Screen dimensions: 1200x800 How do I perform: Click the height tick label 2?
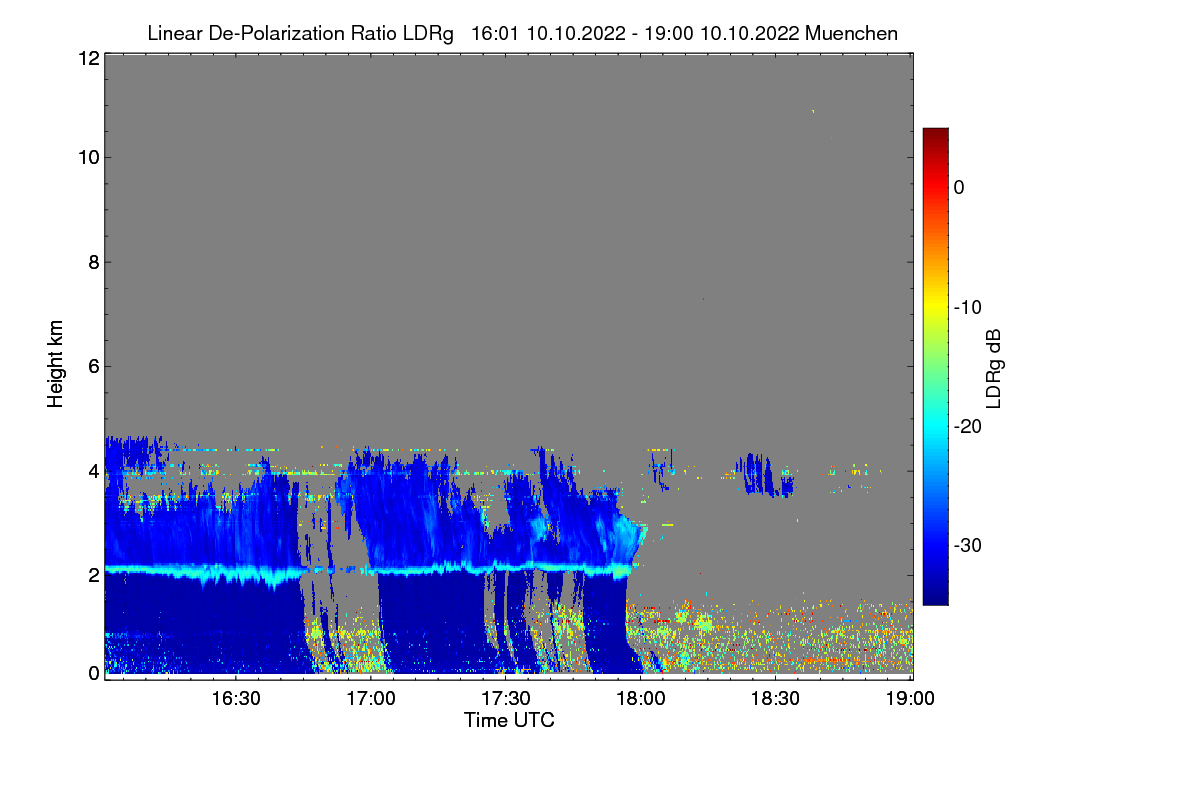pos(92,575)
